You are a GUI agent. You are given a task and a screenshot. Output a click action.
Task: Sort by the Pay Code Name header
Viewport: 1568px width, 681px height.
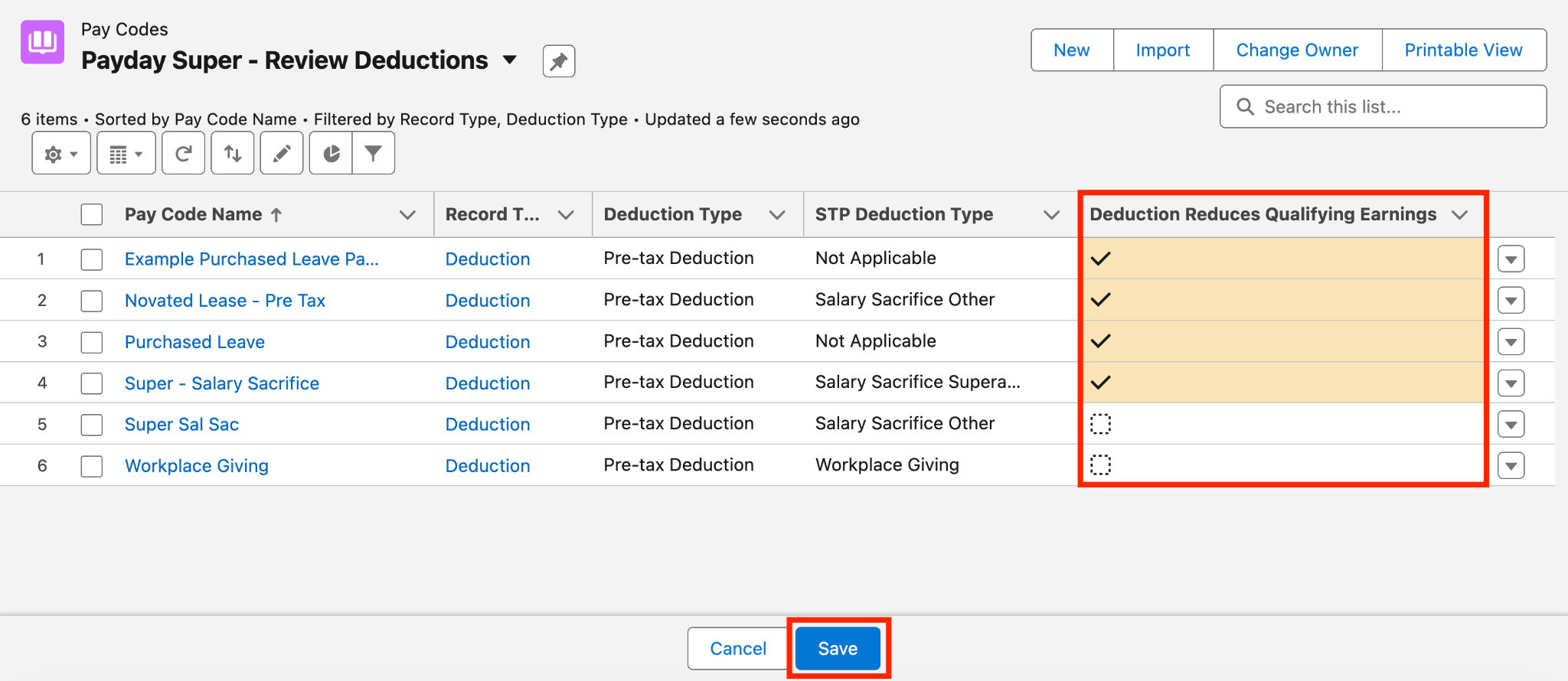(193, 215)
